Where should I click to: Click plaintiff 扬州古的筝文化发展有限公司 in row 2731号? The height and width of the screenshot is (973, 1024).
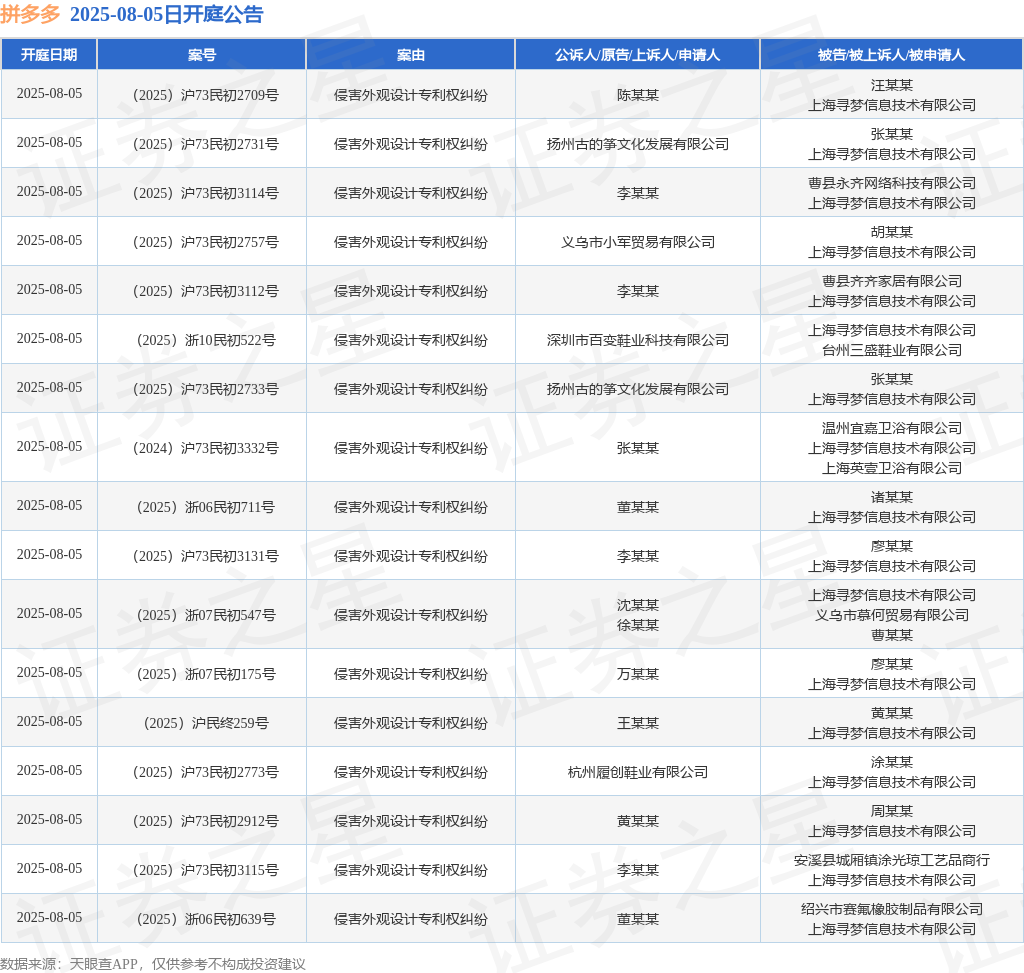(x=637, y=144)
